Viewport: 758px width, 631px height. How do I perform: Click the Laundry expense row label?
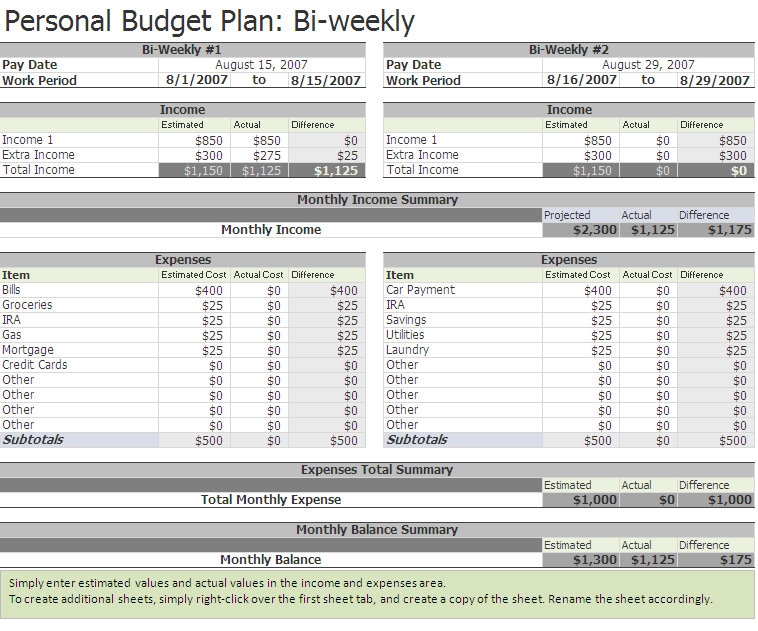tap(407, 350)
